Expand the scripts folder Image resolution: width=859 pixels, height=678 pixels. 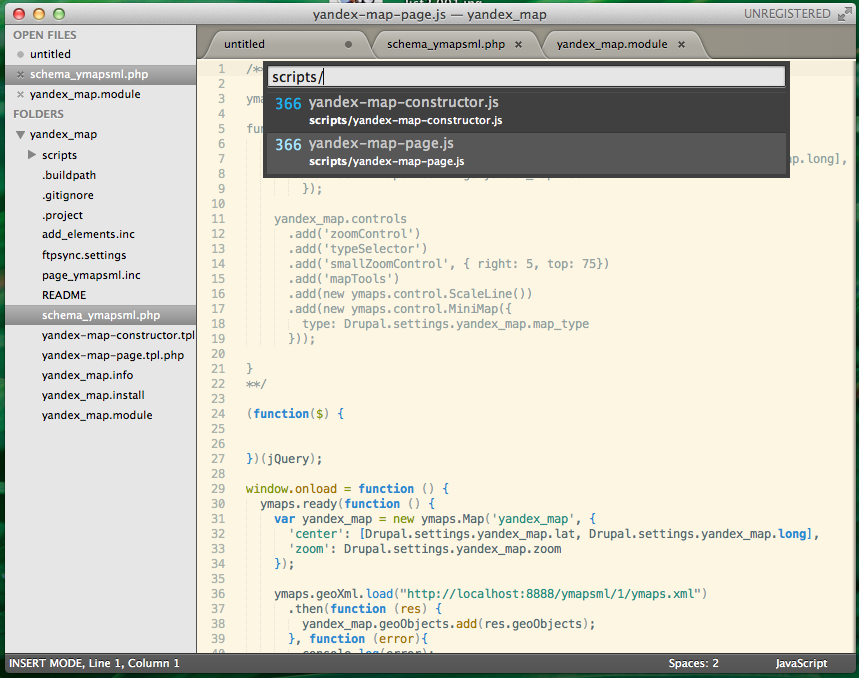[x=32, y=155]
